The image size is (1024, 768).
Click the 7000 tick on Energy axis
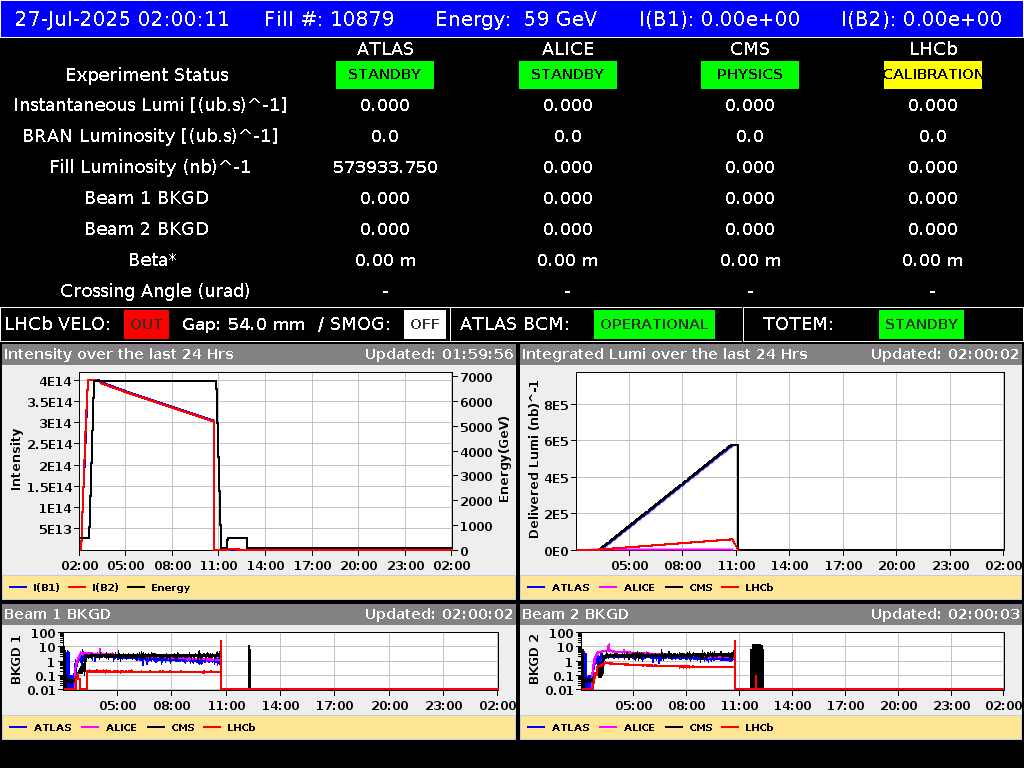tap(476, 377)
